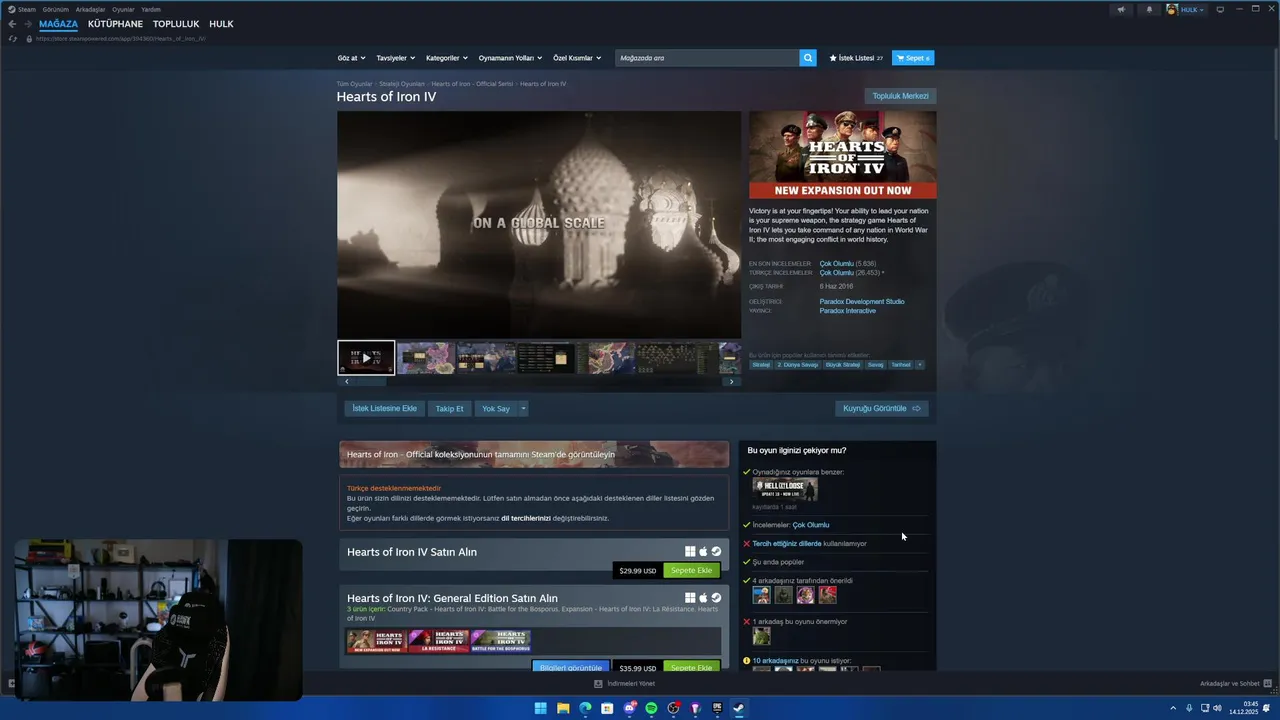Viewport: 1280px width, 720px height.
Task: Open notifications using the bell icon
Action: [x=1149, y=9]
